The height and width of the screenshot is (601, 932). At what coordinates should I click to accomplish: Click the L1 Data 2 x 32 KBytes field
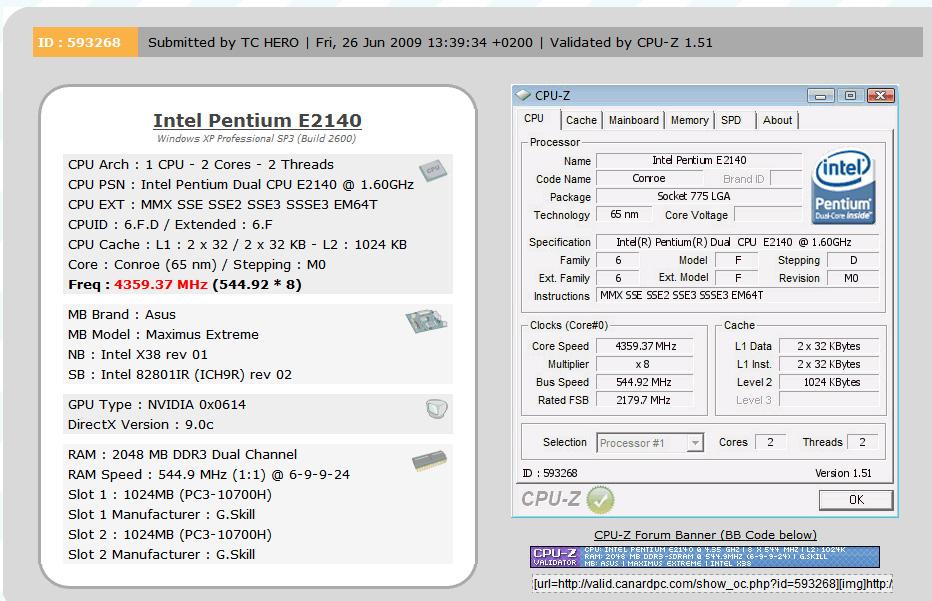click(829, 347)
